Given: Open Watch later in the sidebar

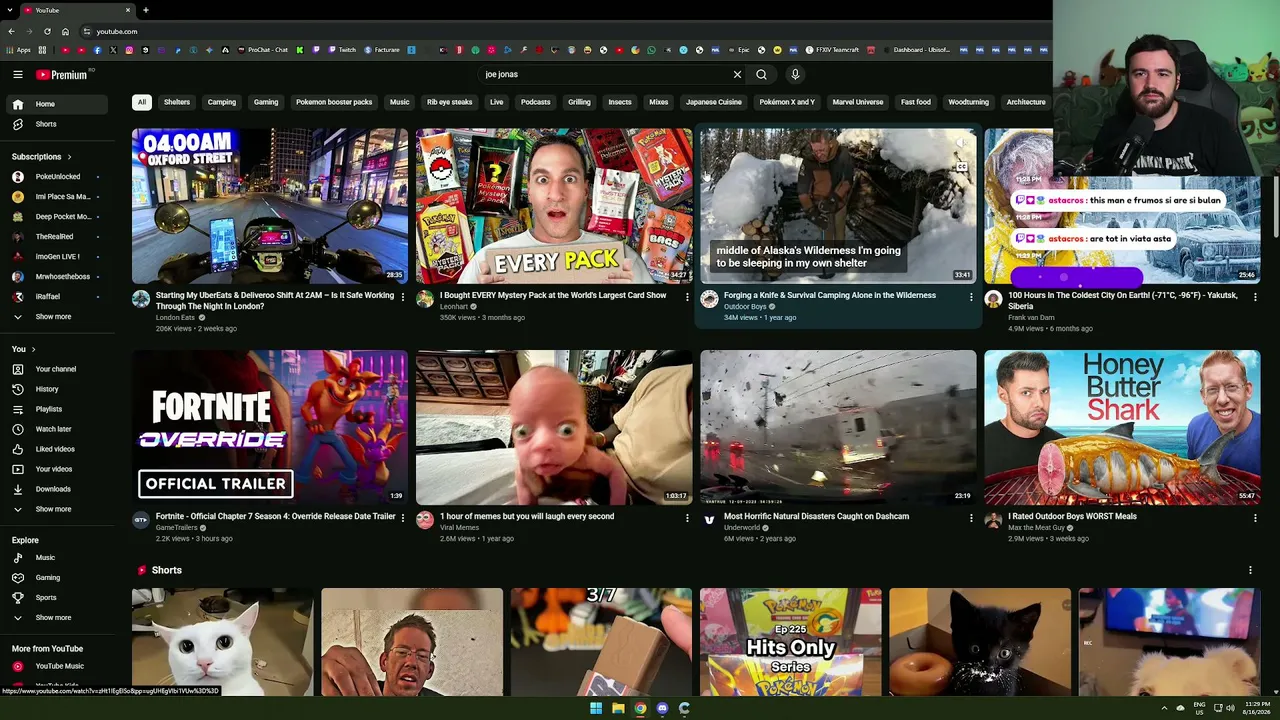Looking at the screenshot, I should (x=58, y=429).
